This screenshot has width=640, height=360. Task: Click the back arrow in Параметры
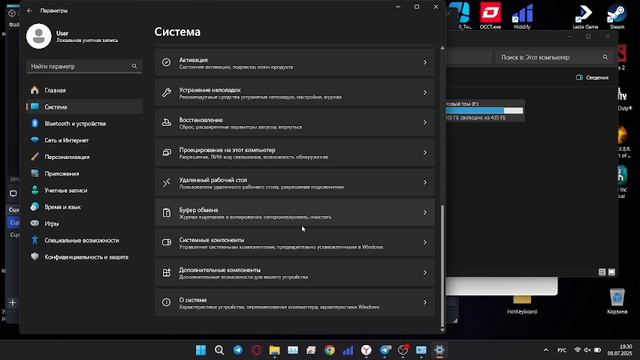[29, 11]
